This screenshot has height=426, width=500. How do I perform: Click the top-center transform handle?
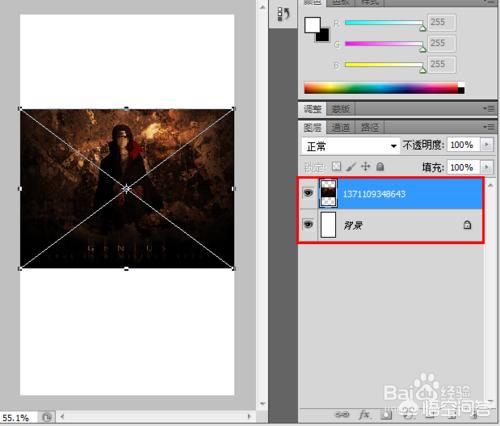tap(126, 109)
